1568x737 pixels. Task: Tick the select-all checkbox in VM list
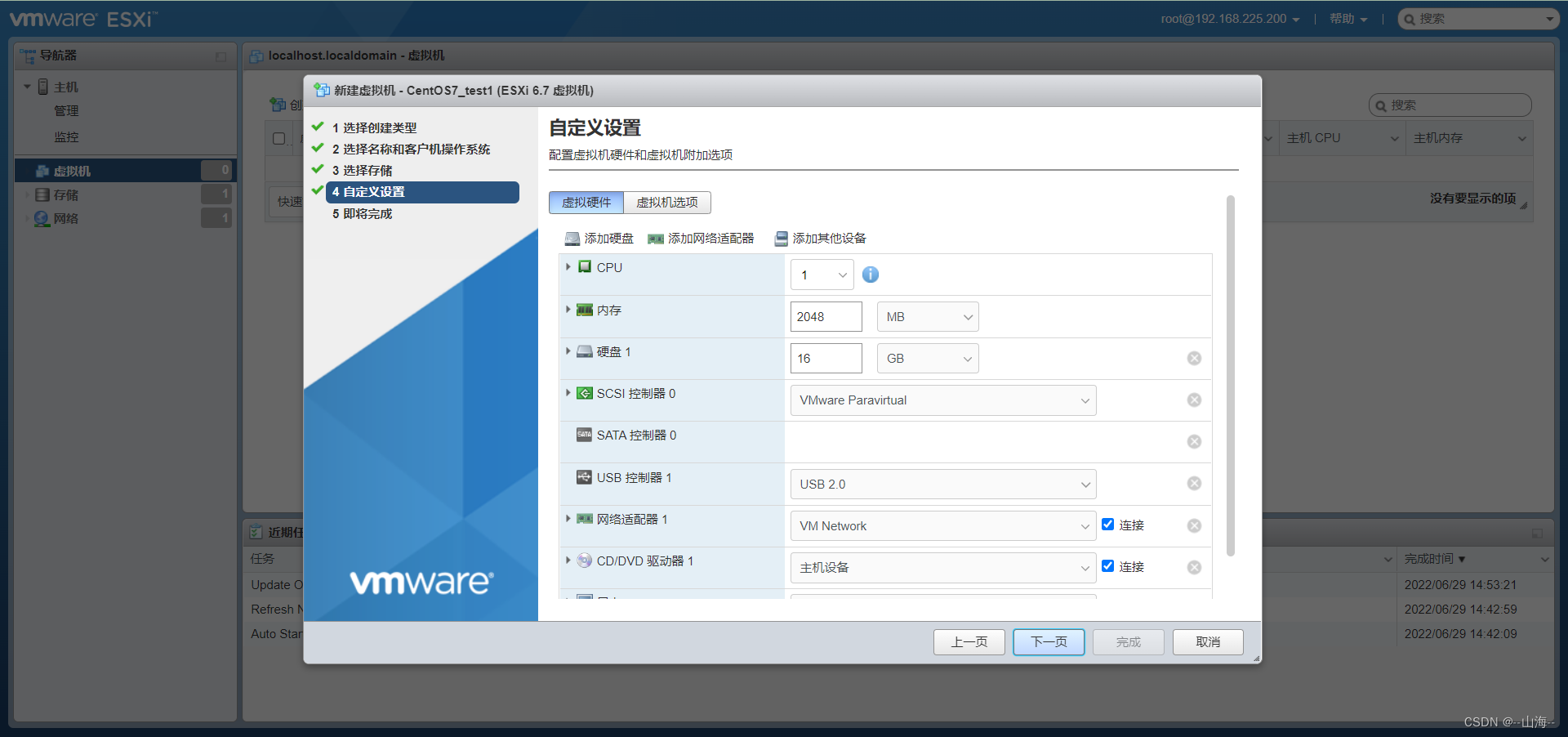278,138
